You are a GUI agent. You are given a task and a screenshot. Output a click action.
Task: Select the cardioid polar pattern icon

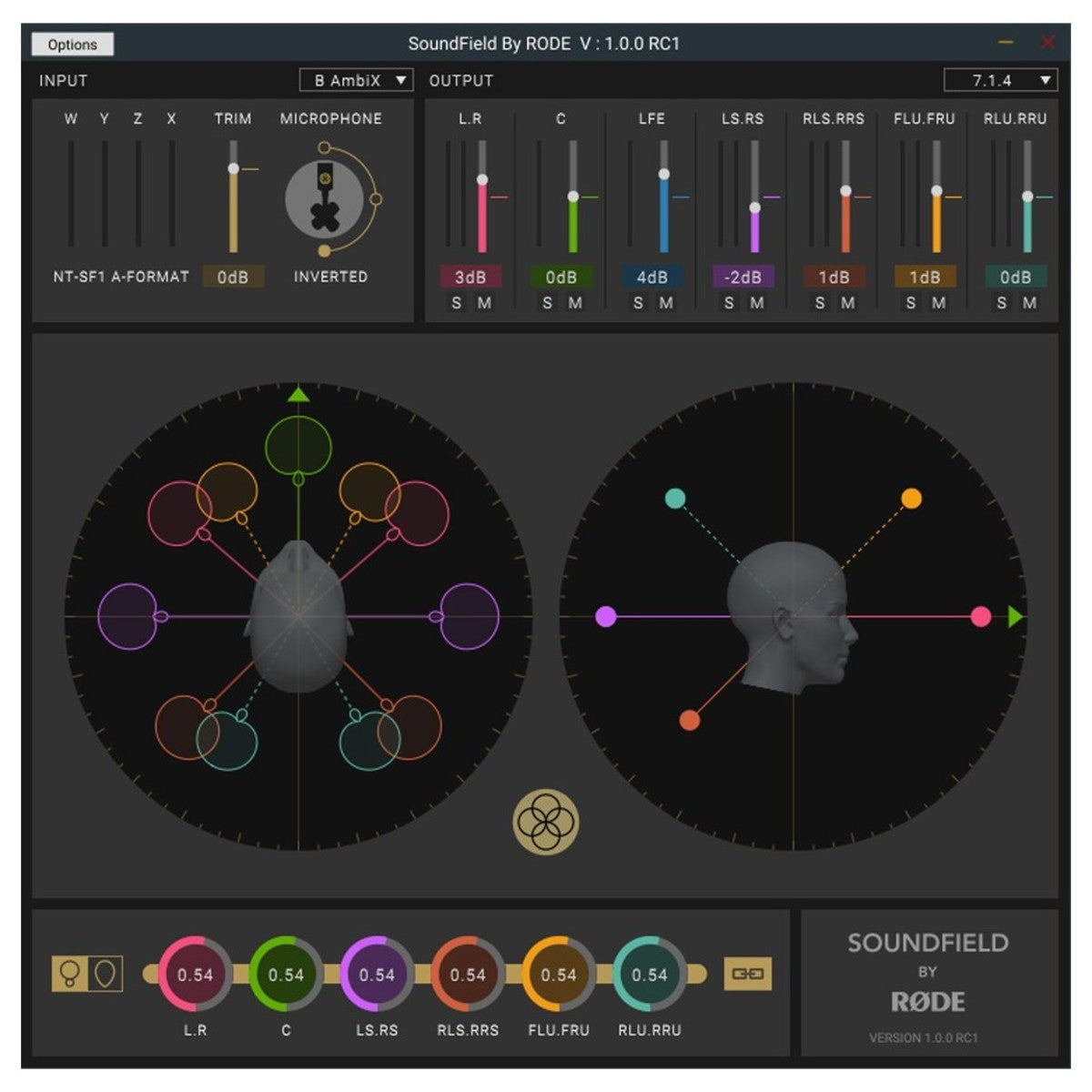(x=106, y=975)
